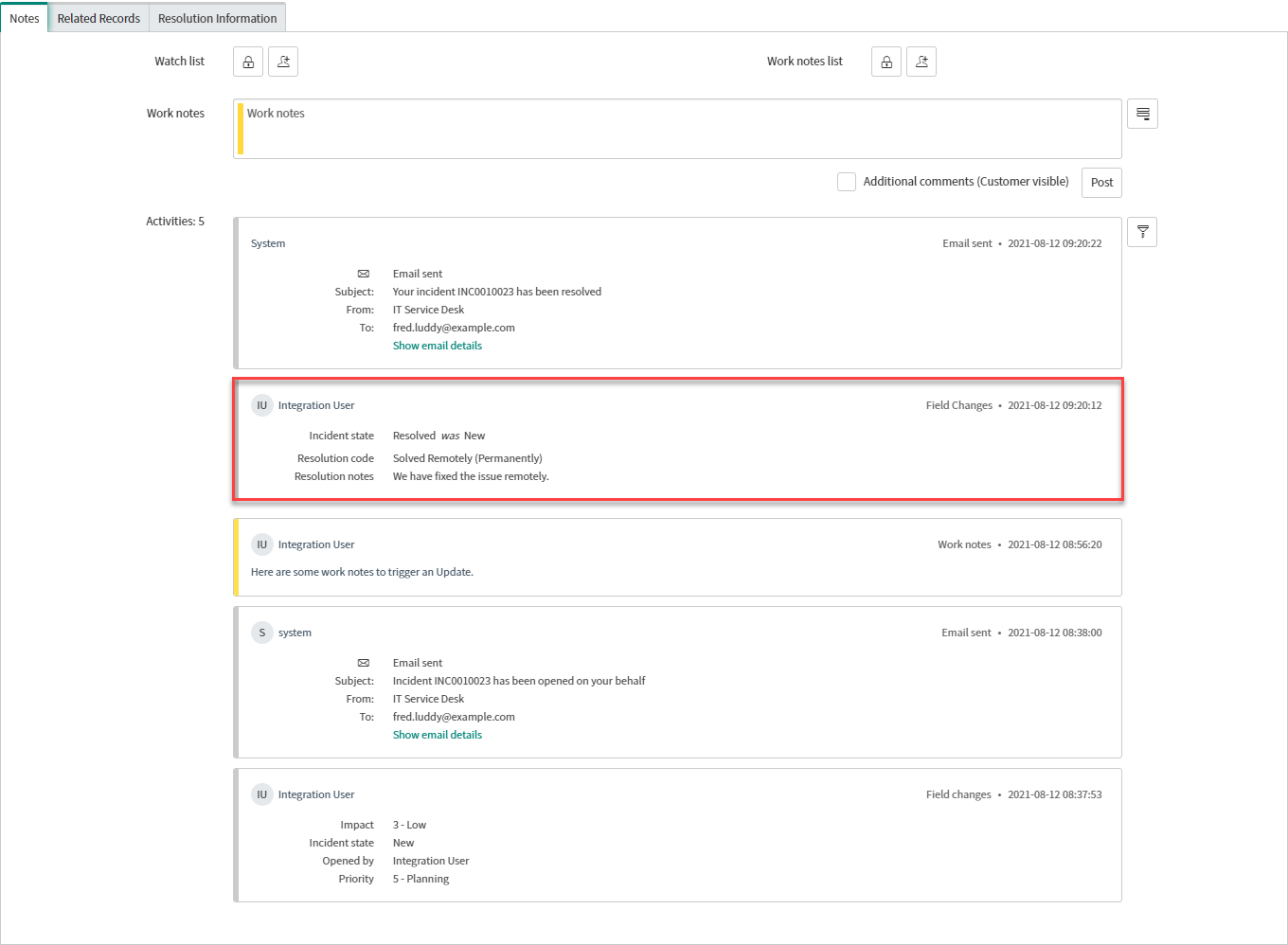Add me to the Watch list
The height and width of the screenshot is (945, 1288).
[x=283, y=62]
